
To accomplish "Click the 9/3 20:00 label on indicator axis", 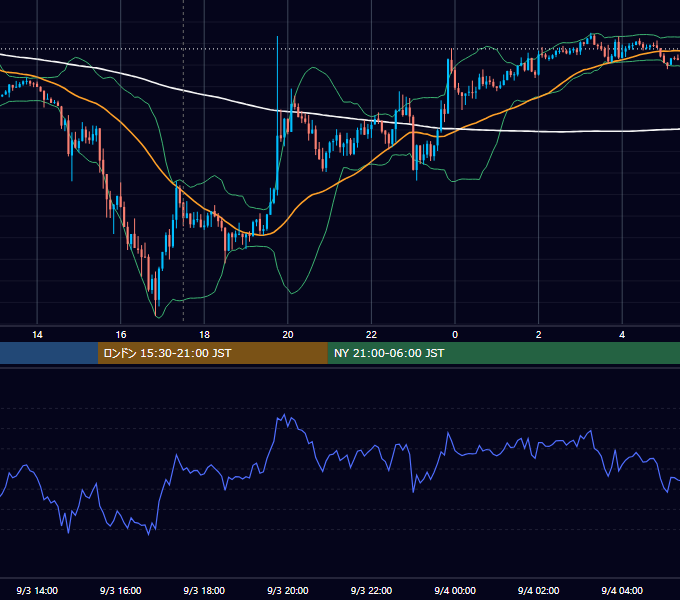I will point(288,590).
